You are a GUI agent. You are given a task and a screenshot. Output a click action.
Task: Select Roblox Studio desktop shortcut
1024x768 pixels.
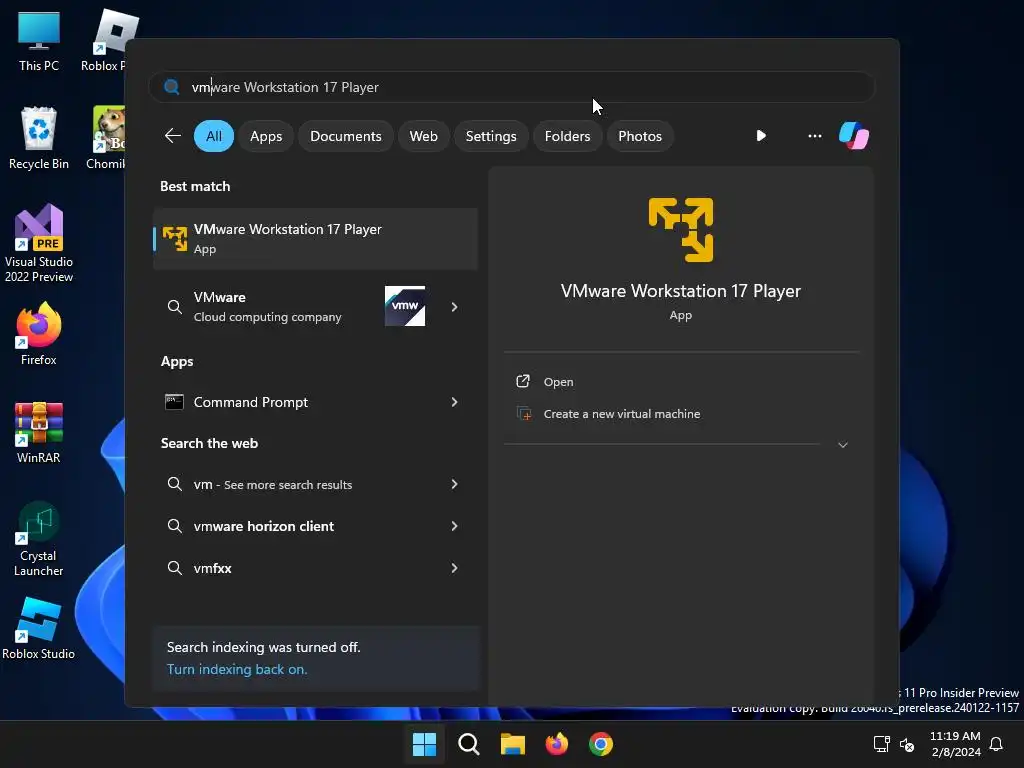click(39, 628)
